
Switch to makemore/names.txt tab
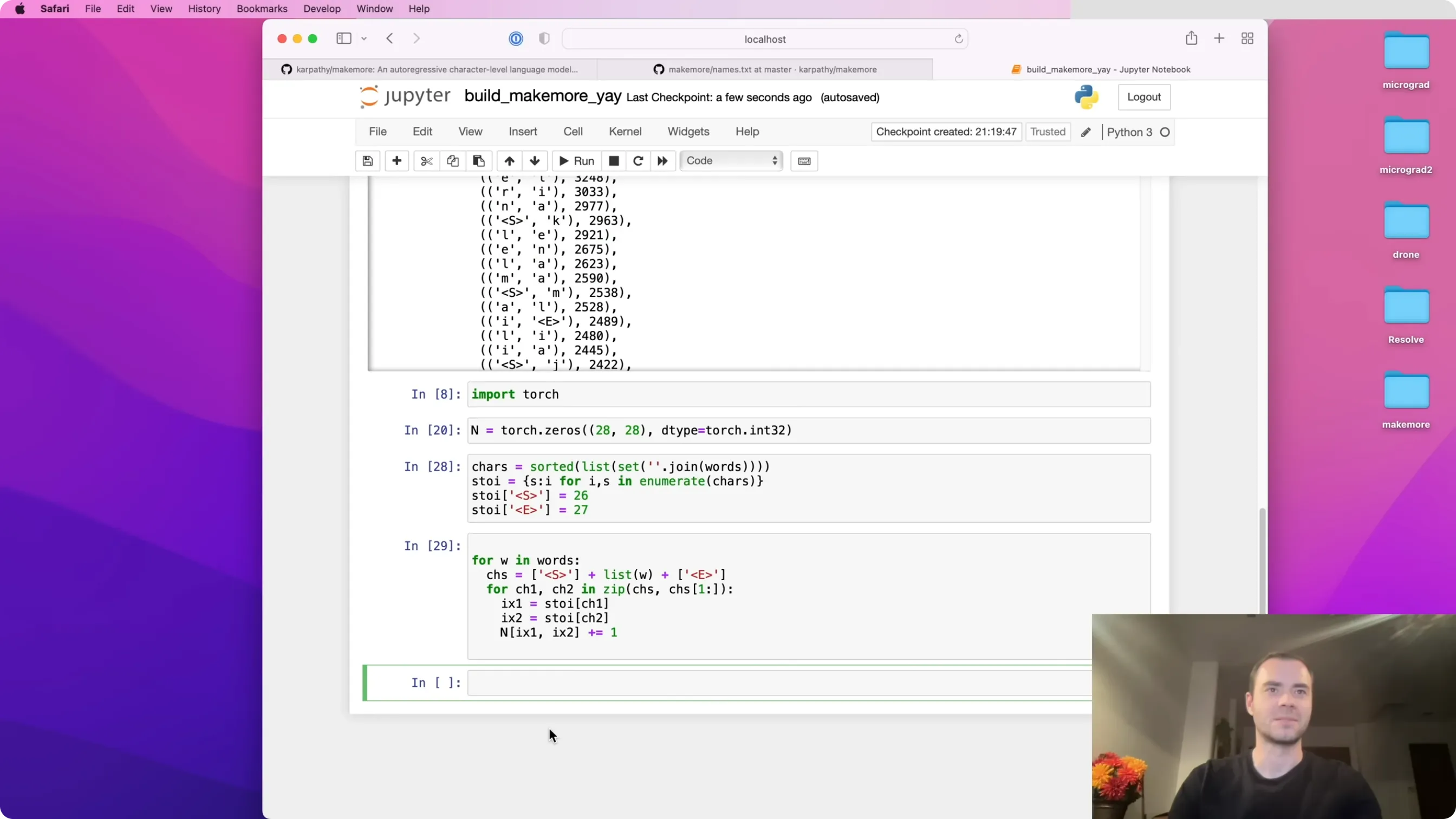765,69
